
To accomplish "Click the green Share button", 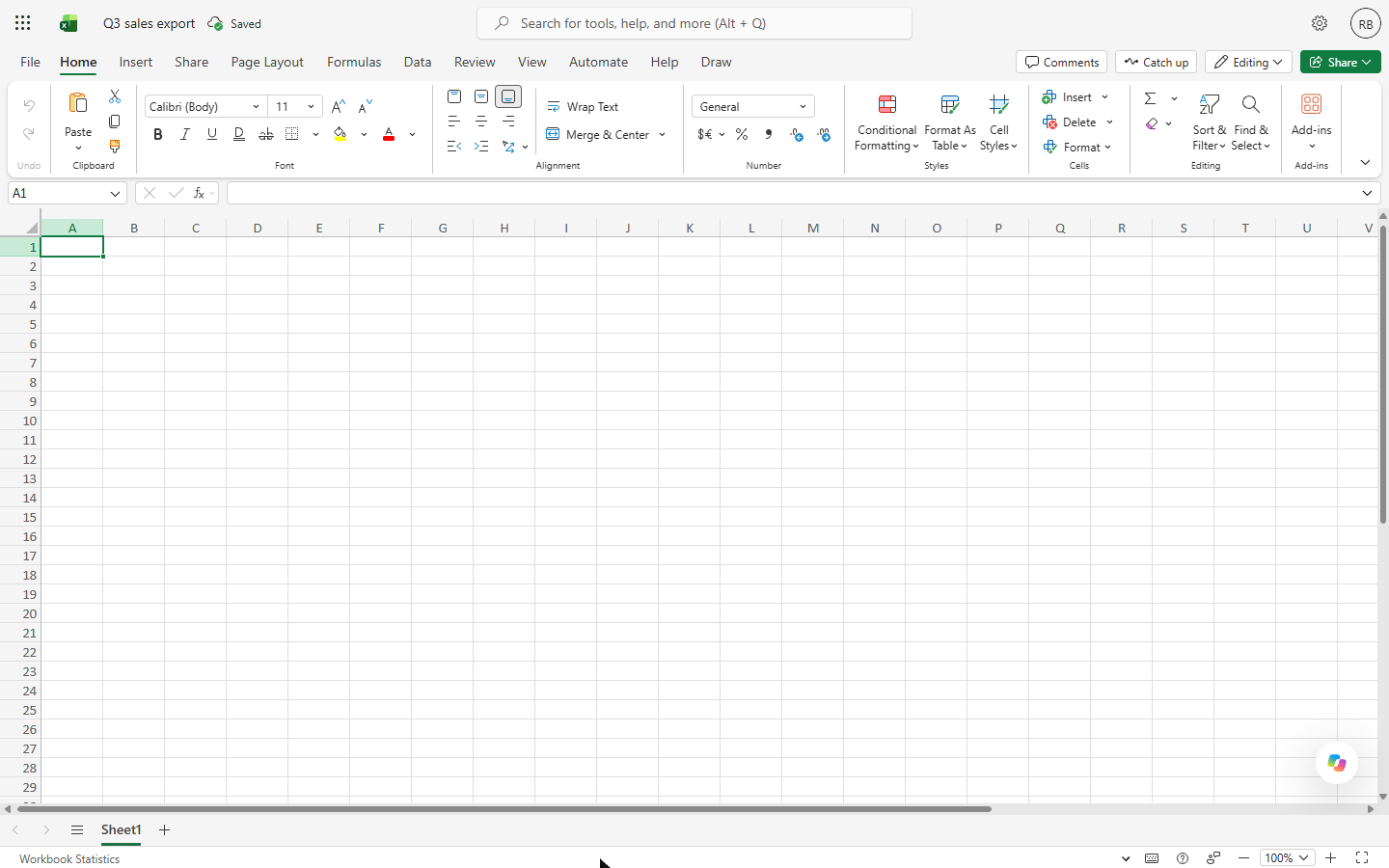I will [1340, 62].
